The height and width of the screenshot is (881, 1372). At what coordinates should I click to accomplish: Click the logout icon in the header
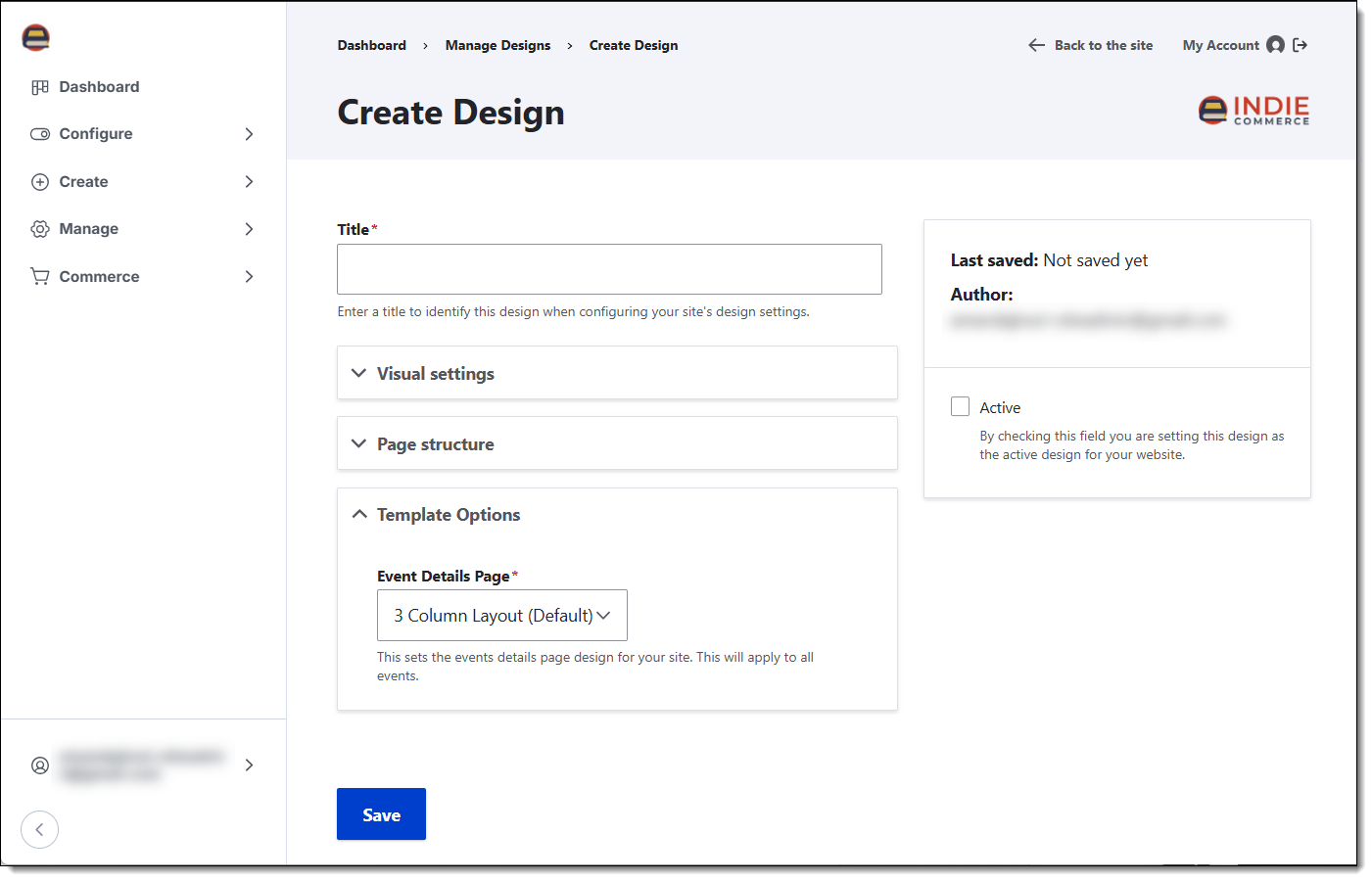click(x=1301, y=45)
